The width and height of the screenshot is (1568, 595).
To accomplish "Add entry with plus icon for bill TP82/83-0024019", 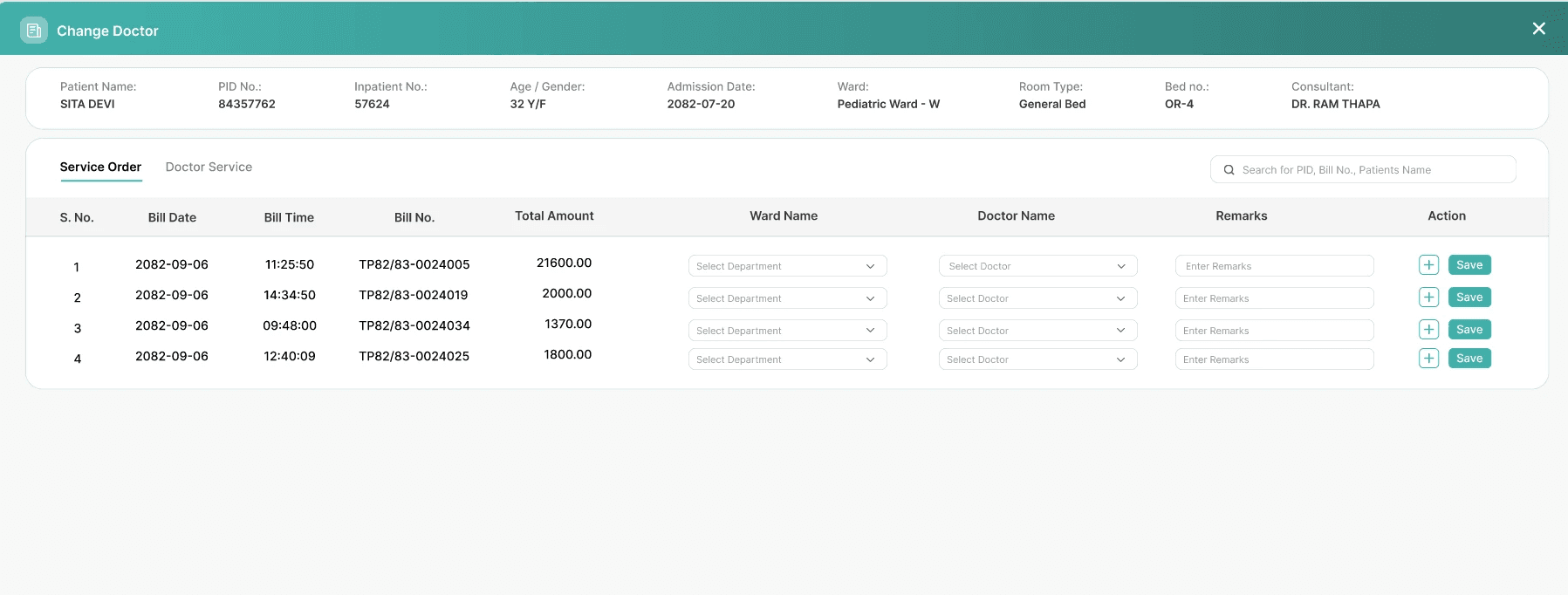I will (1428, 297).
